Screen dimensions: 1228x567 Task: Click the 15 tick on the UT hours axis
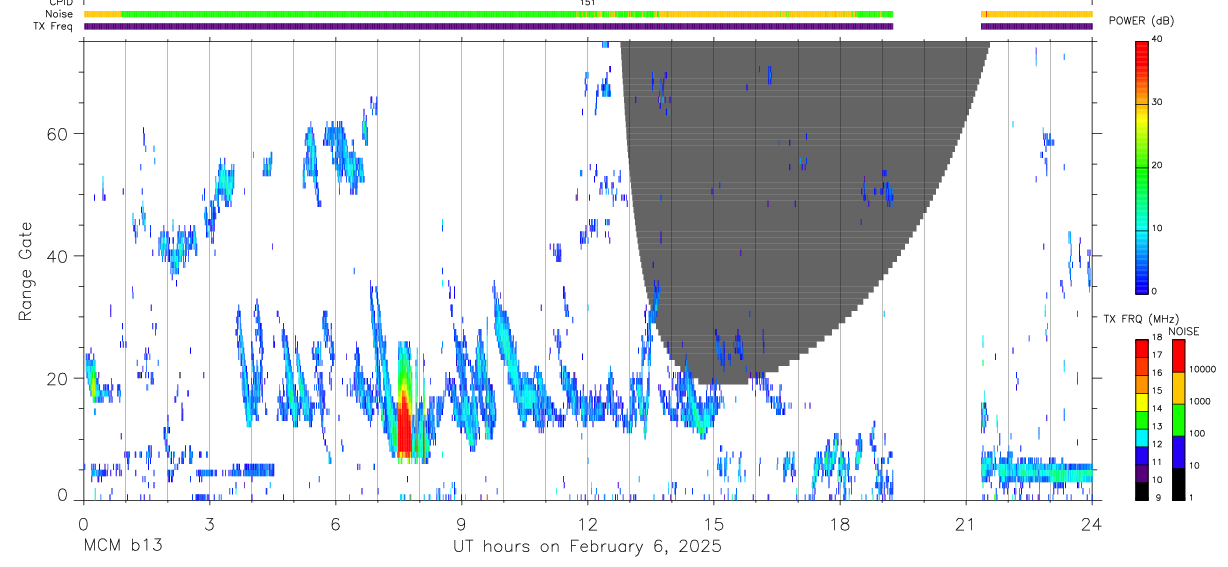(714, 523)
